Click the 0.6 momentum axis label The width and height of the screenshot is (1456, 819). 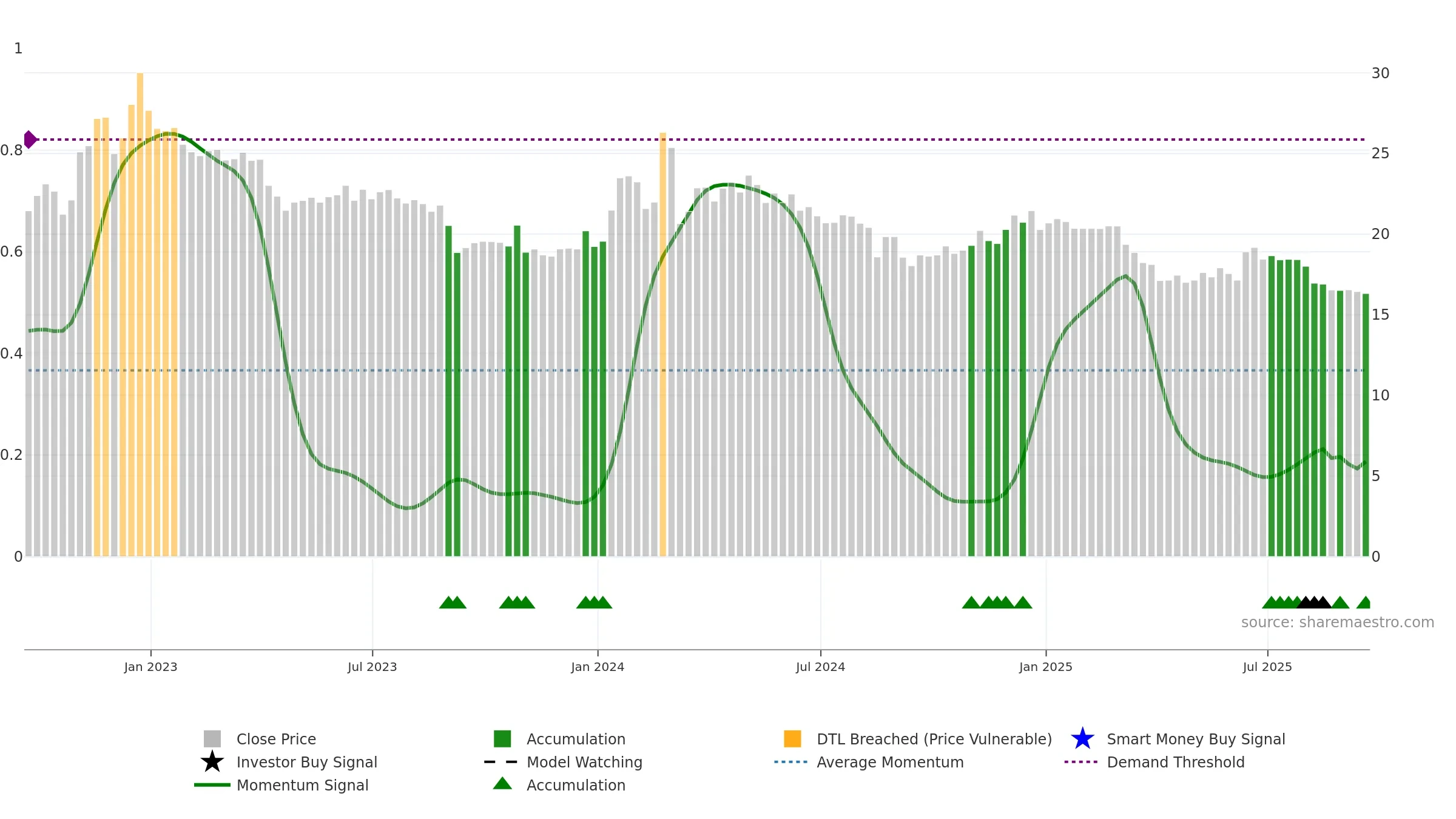point(12,252)
